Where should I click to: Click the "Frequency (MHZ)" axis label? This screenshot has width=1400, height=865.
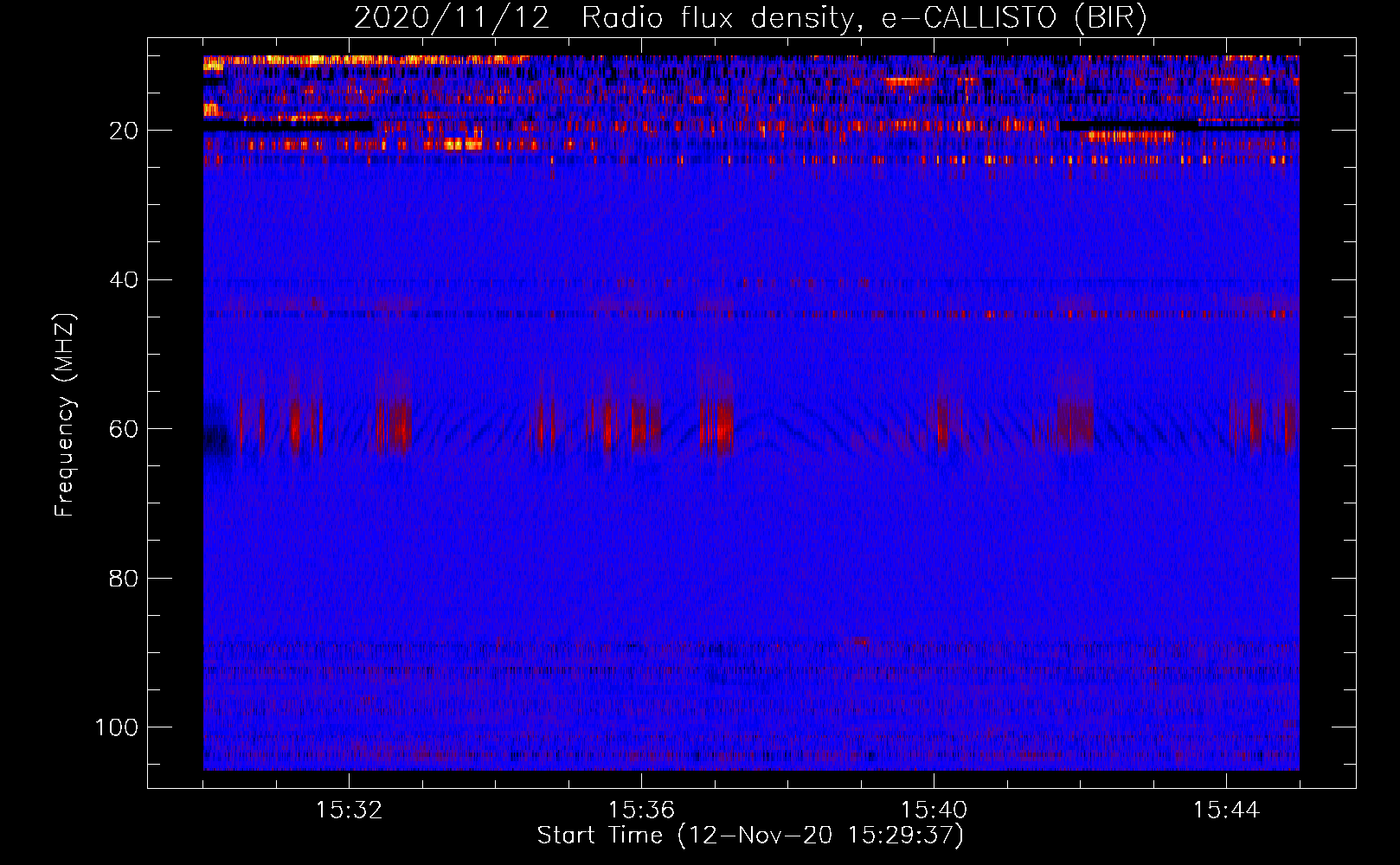pos(65,415)
